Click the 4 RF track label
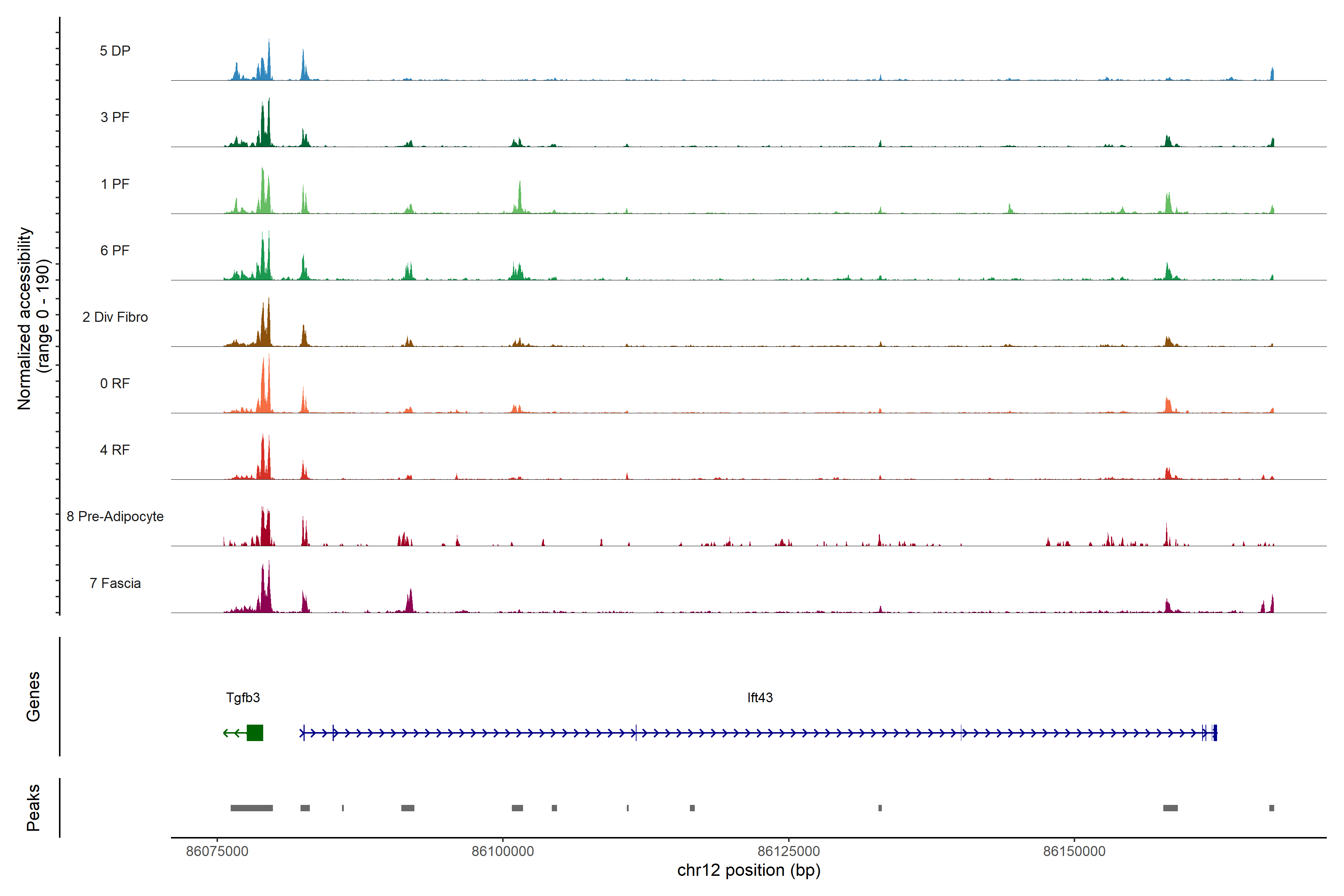Image resolution: width=1344 pixels, height=896 pixels. pos(115,450)
